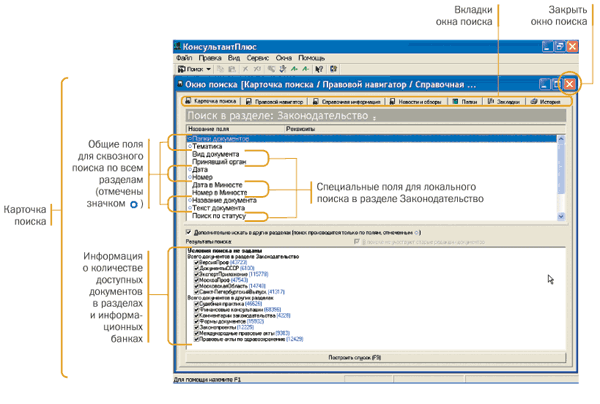
Task: Select the Дата в Минюсте field row
Action: point(372,184)
